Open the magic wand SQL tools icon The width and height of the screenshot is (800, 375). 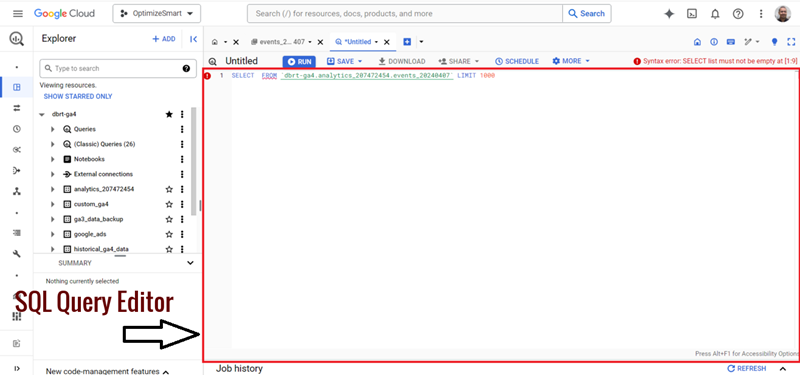(x=751, y=42)
